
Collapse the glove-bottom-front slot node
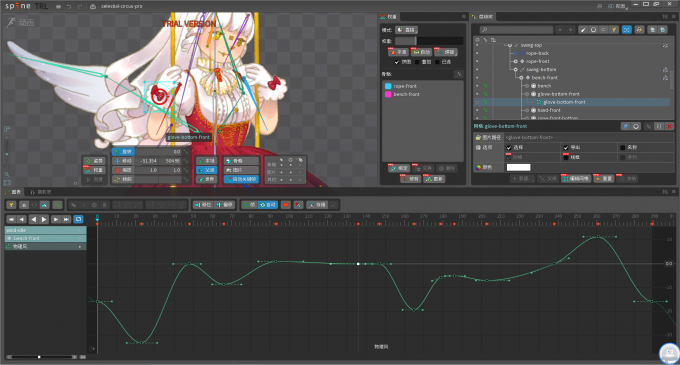click(527, 94)
